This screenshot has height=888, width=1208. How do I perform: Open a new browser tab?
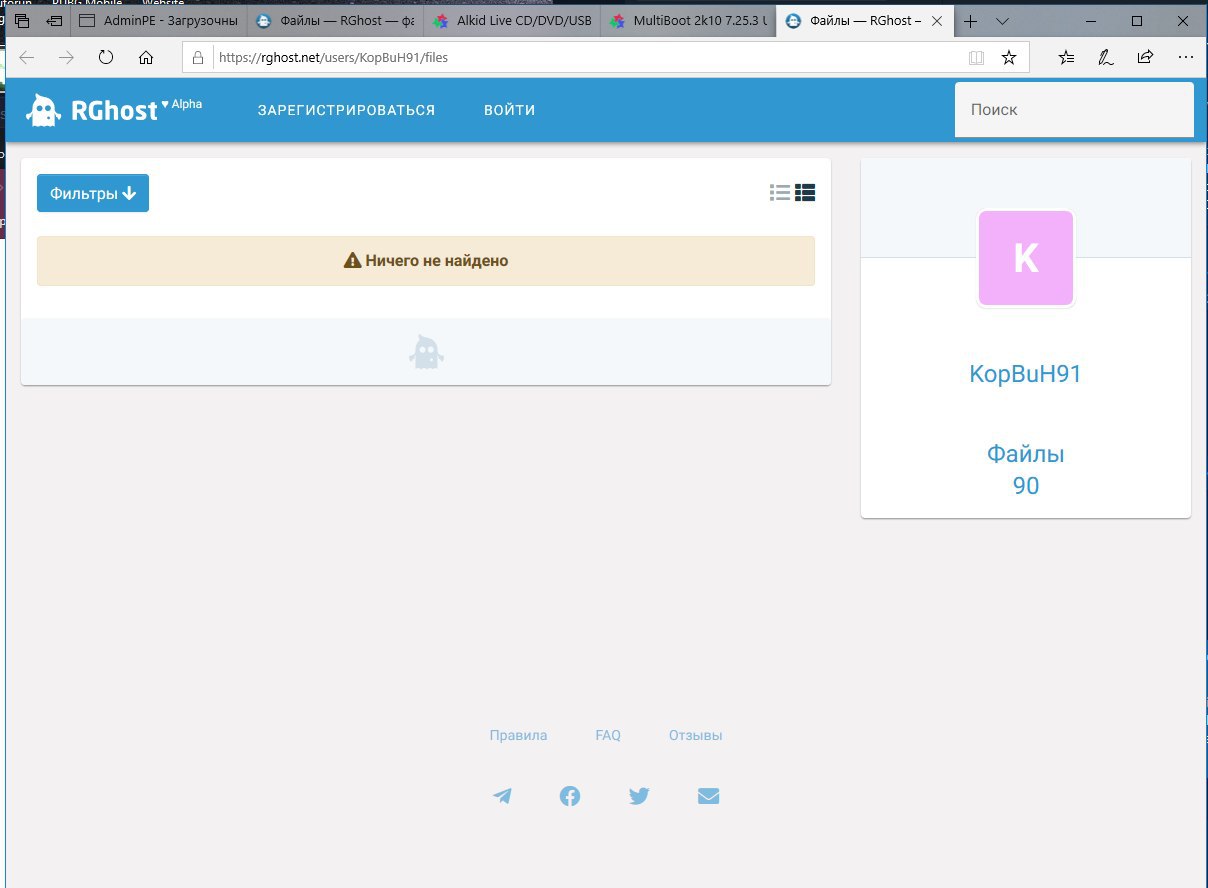click(970, 21)
